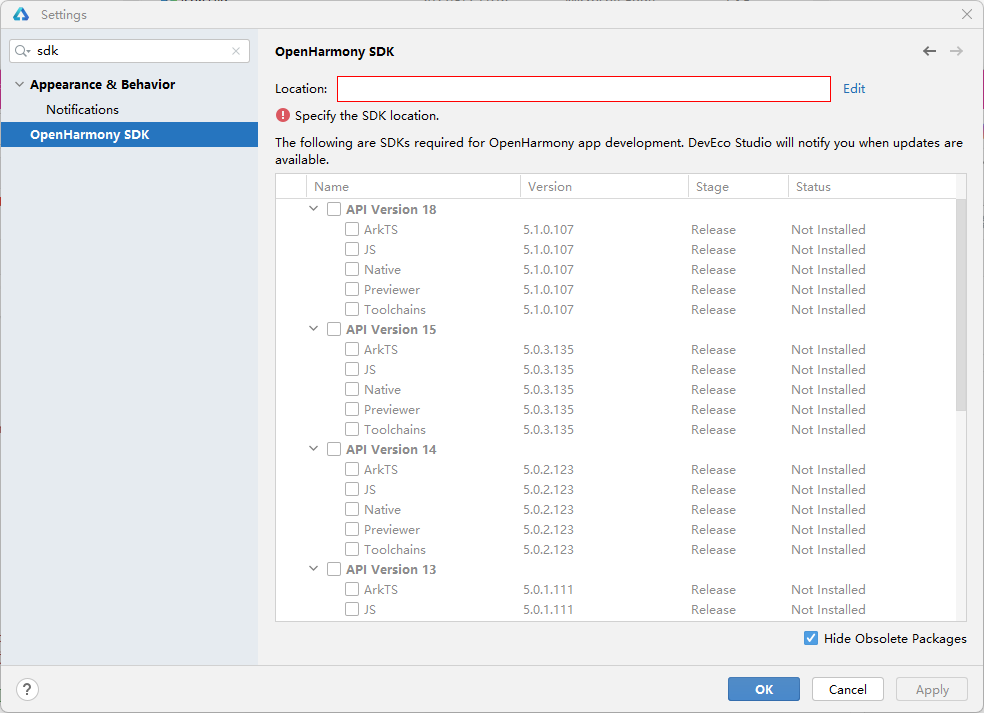This screenshot has height=713, width=984.
Task: Collapse Appearance & Behavior section
Action: (x=19, y=84)
